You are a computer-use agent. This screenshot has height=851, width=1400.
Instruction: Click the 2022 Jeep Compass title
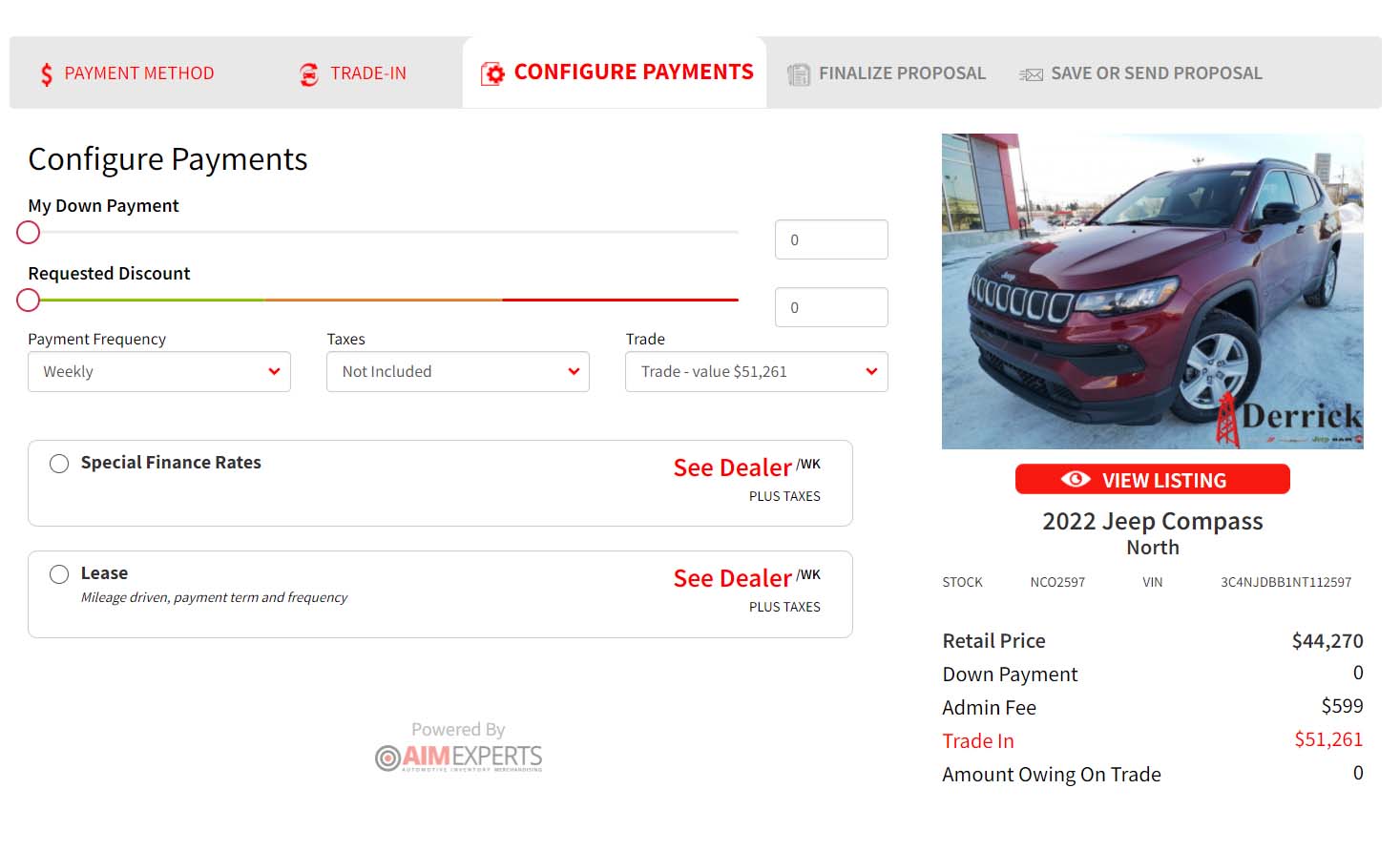click(x=1153, y=521)
